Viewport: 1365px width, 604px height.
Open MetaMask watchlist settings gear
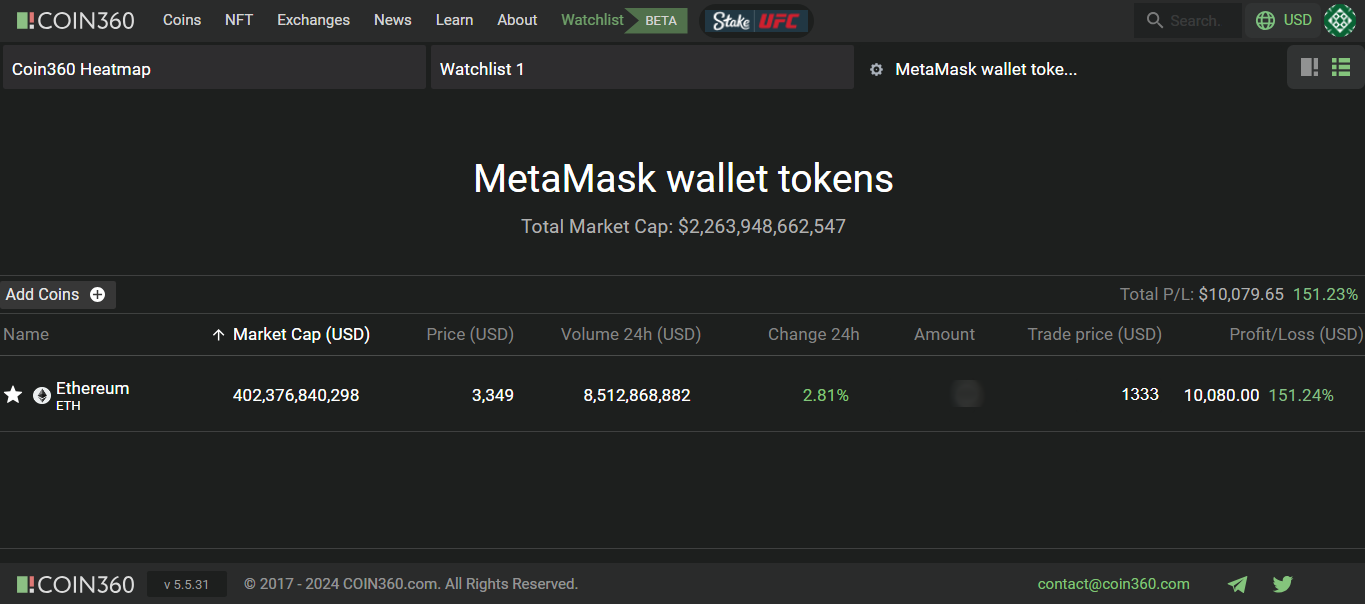(876, 70)
